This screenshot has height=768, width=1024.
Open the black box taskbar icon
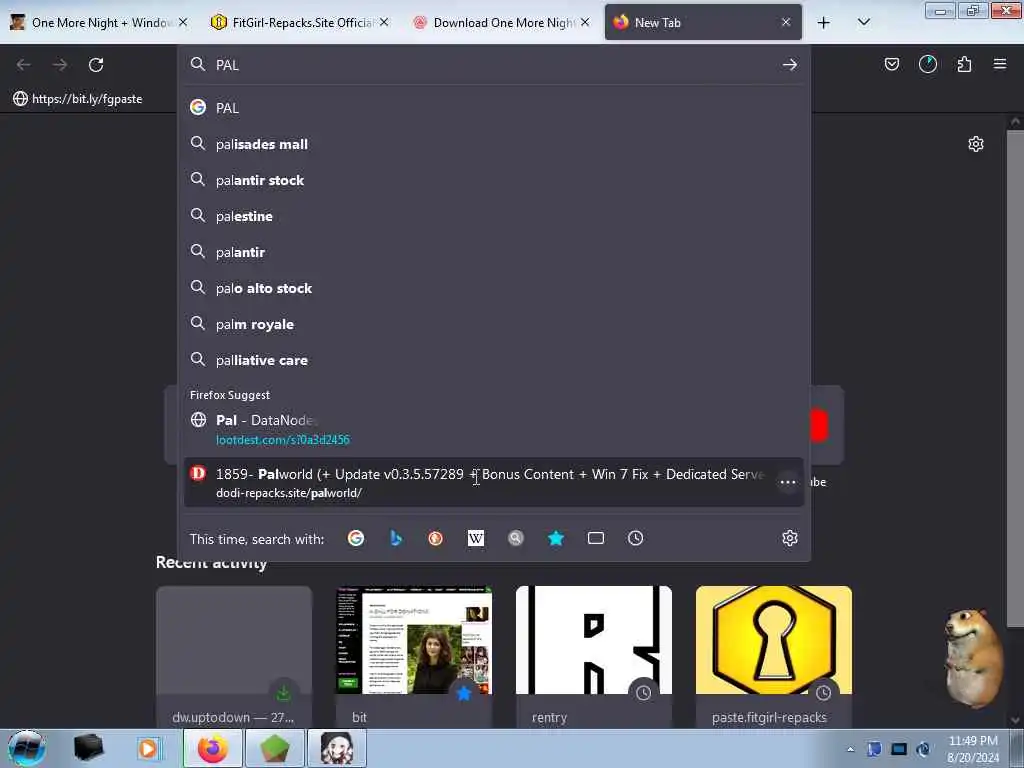88,748
